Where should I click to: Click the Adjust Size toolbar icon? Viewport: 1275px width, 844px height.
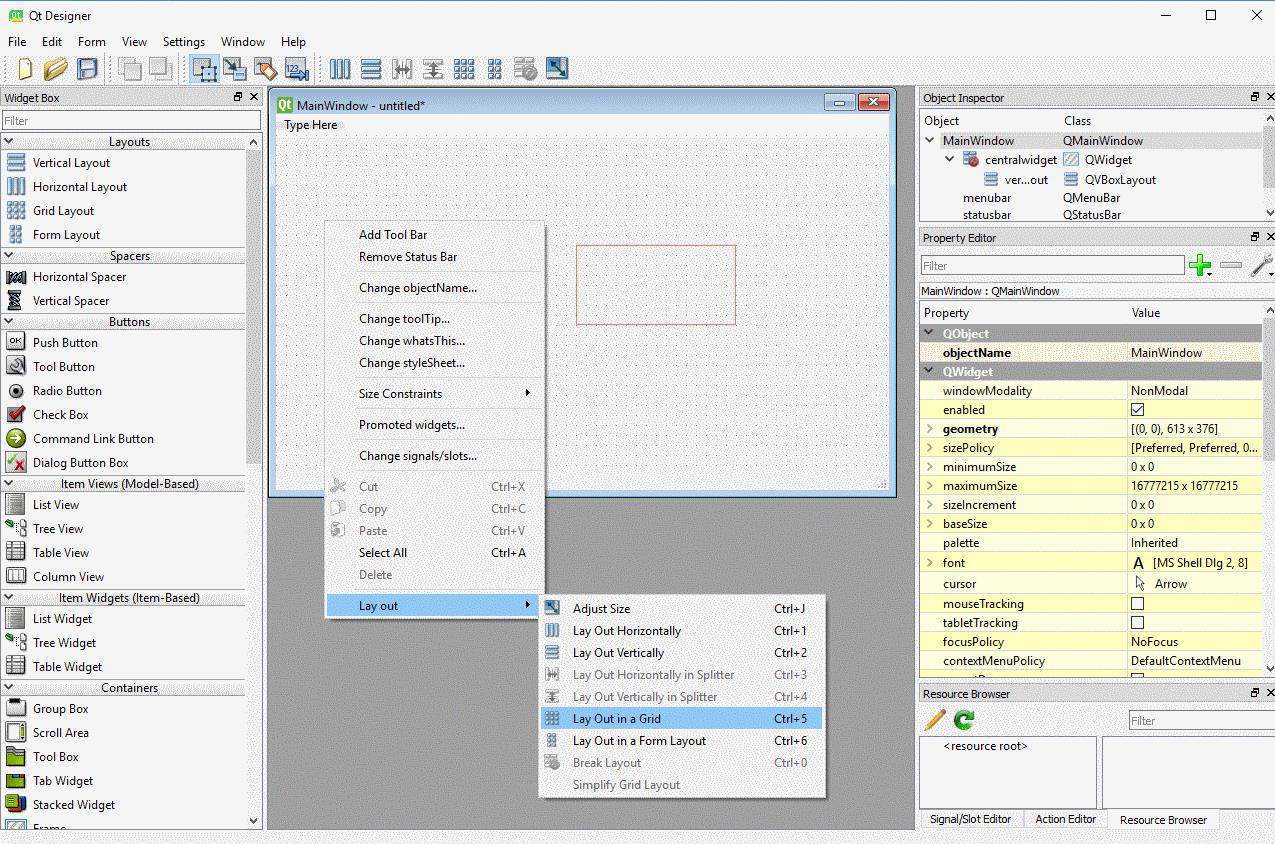[557, 69]
